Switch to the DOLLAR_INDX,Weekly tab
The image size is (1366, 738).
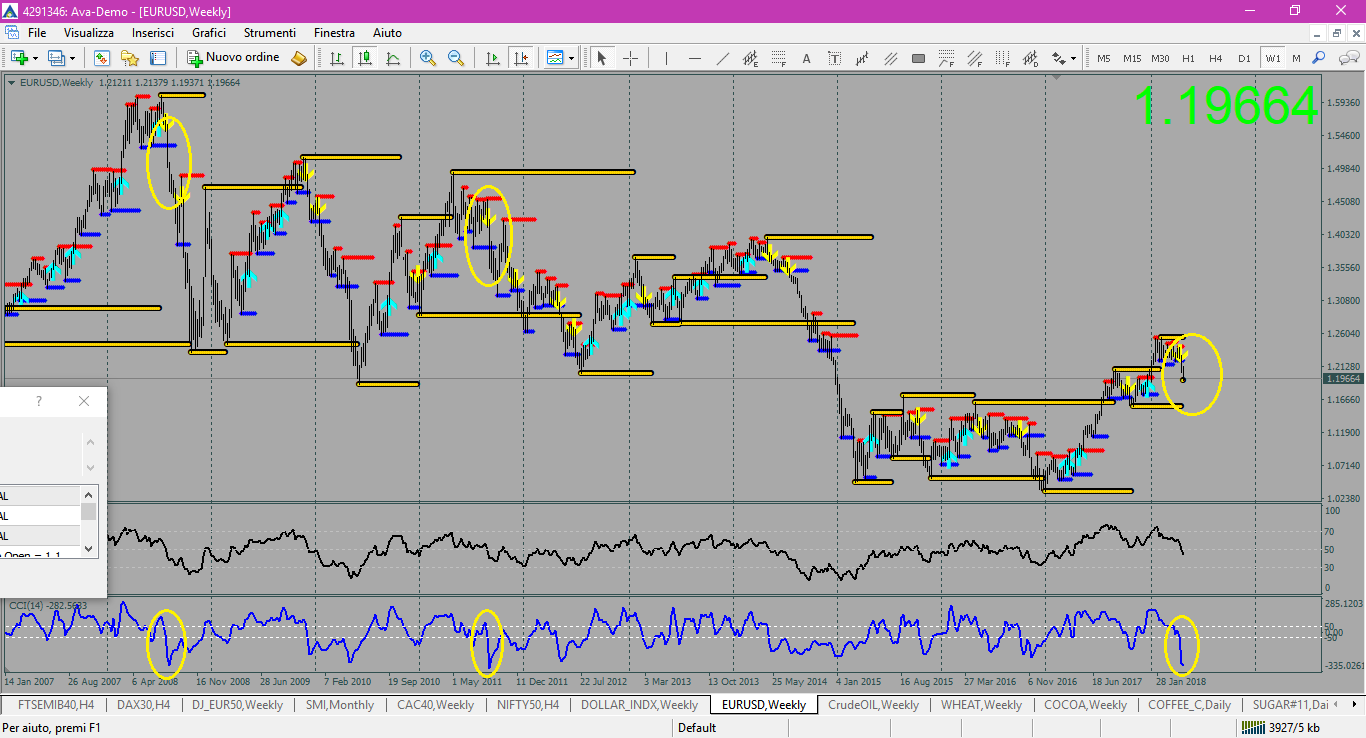[x=640, y=705]
